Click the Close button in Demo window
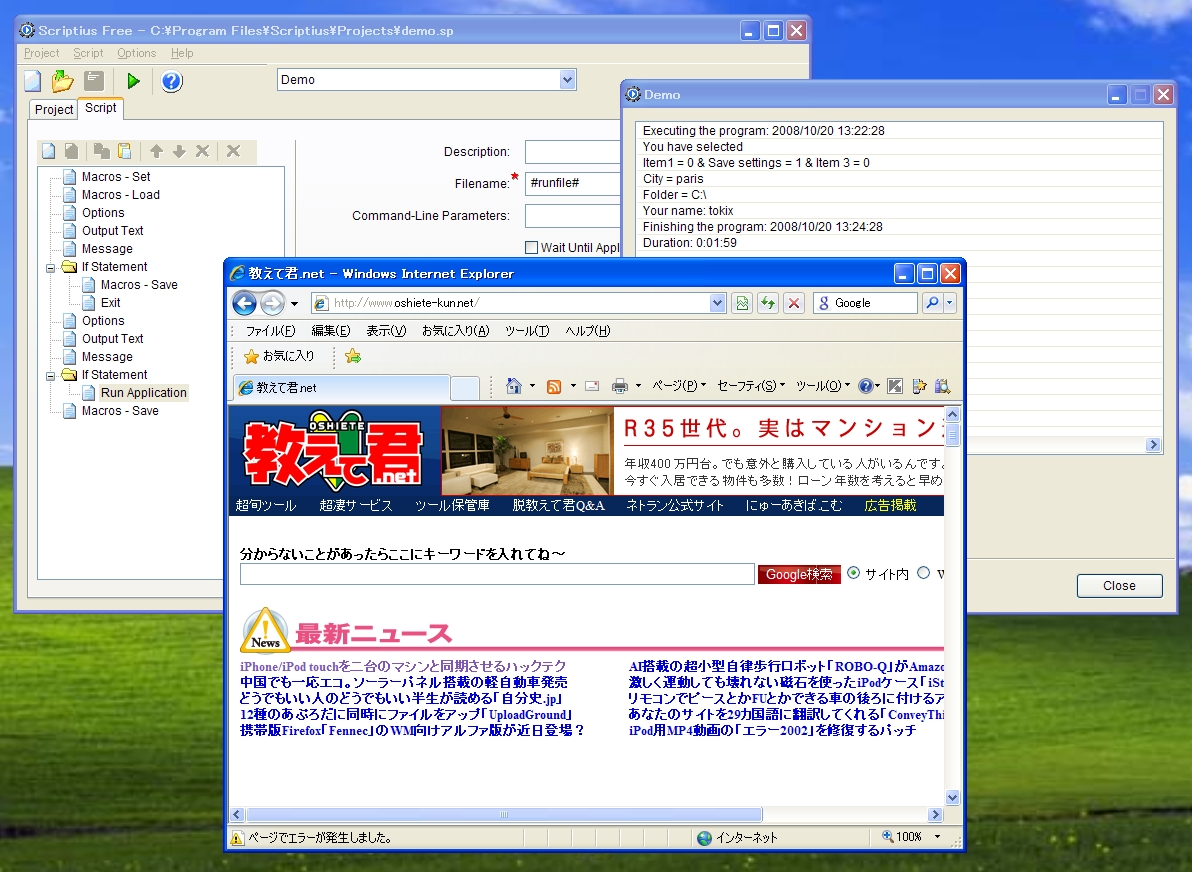 point(1119,585)
